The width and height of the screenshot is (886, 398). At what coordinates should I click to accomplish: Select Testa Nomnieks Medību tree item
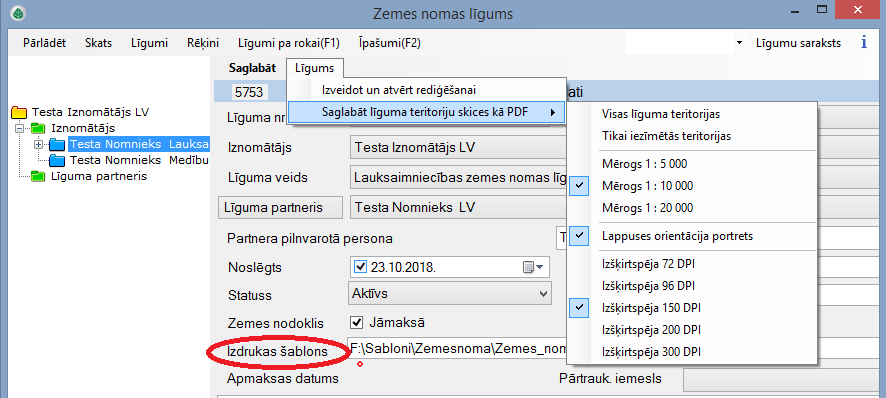139,161
